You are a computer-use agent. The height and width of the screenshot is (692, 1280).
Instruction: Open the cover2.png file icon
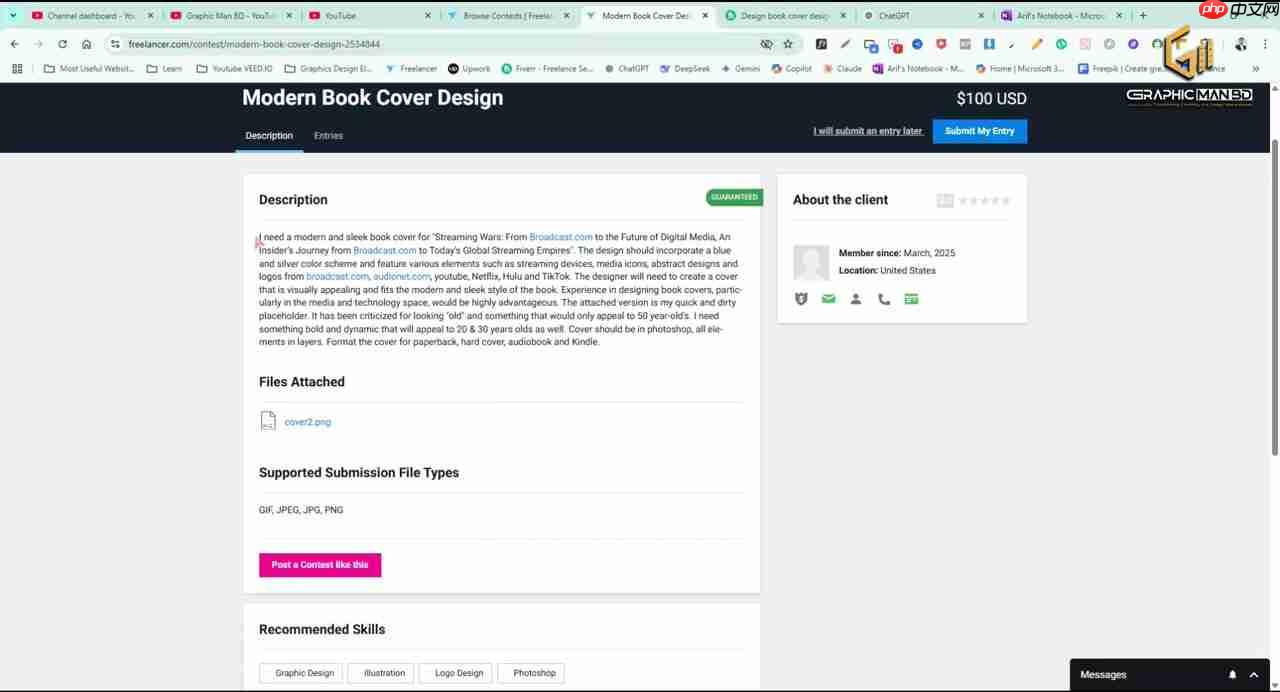pos(268,421)
